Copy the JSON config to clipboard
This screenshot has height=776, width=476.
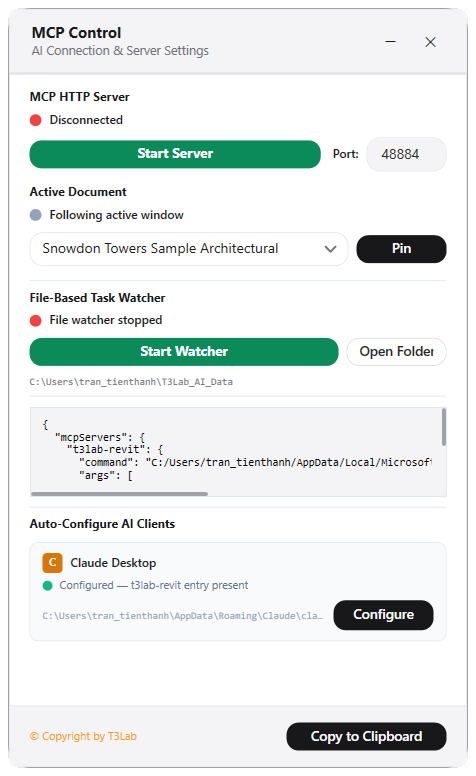pos(366,736)
